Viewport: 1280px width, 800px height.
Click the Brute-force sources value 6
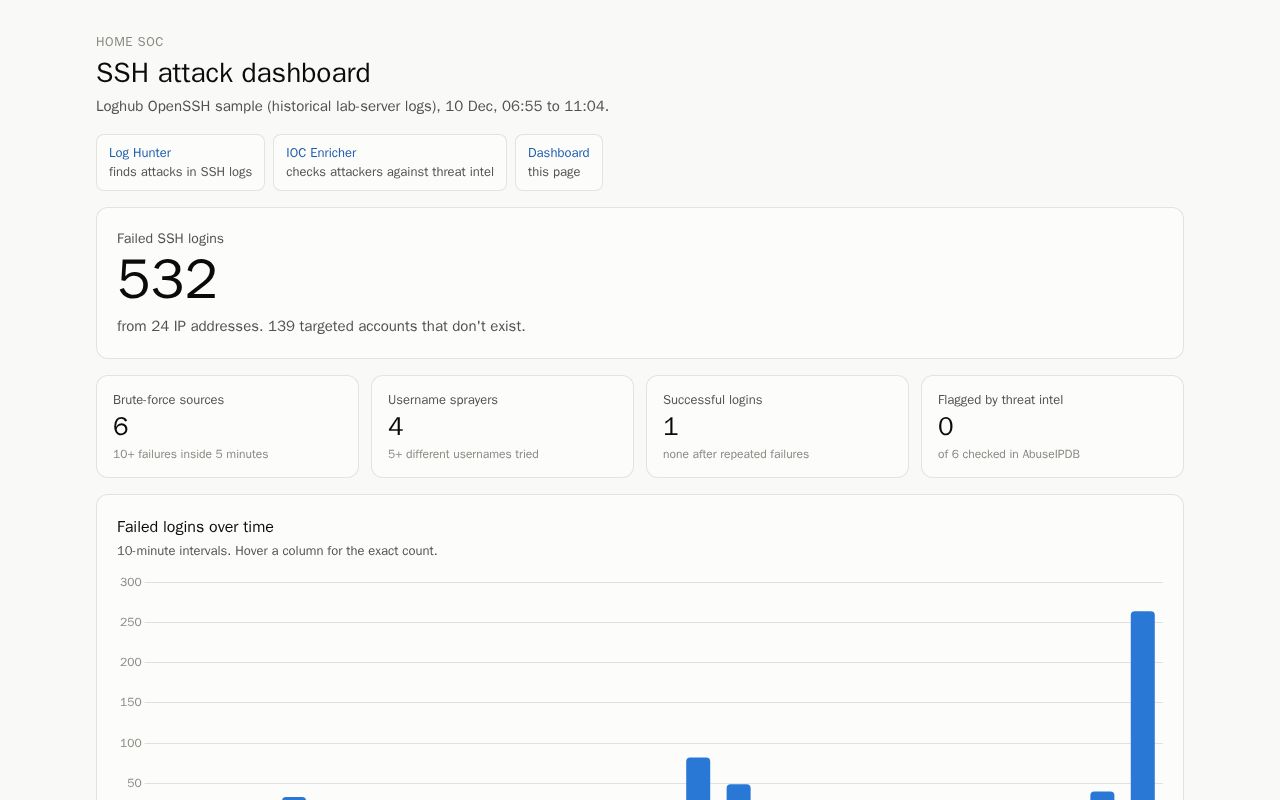click(121, 427)
